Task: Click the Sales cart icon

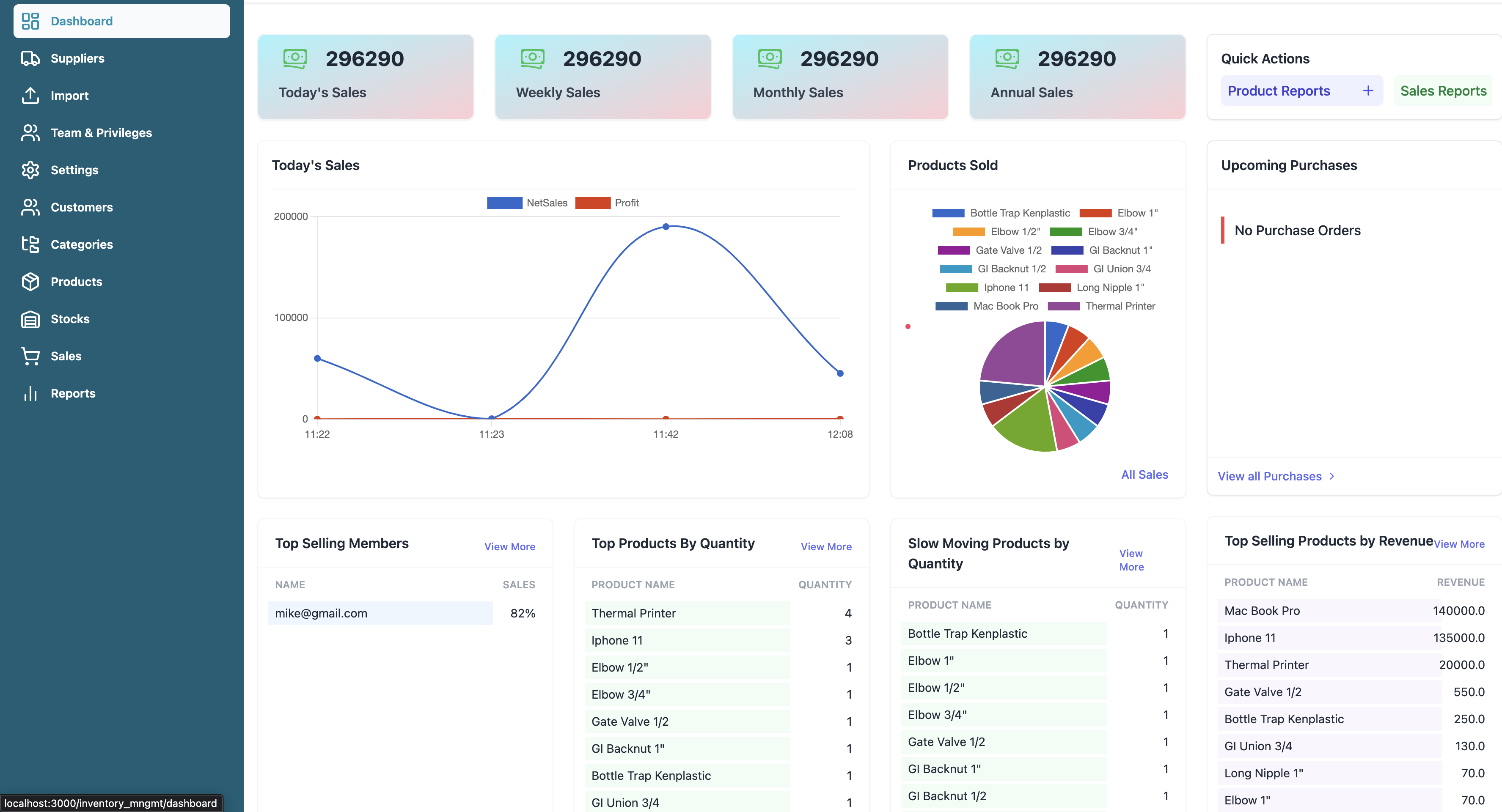Action: (x=30, y=356)
